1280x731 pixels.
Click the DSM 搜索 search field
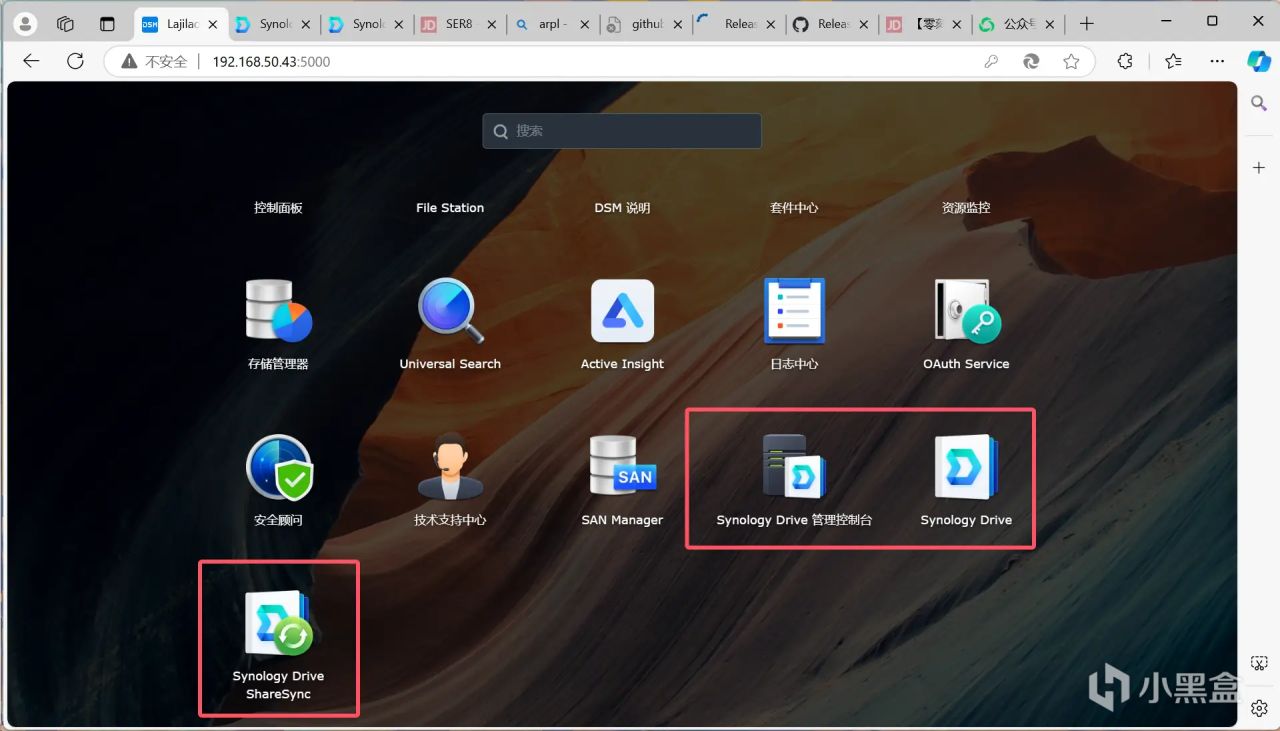click(x=622, y=131)
